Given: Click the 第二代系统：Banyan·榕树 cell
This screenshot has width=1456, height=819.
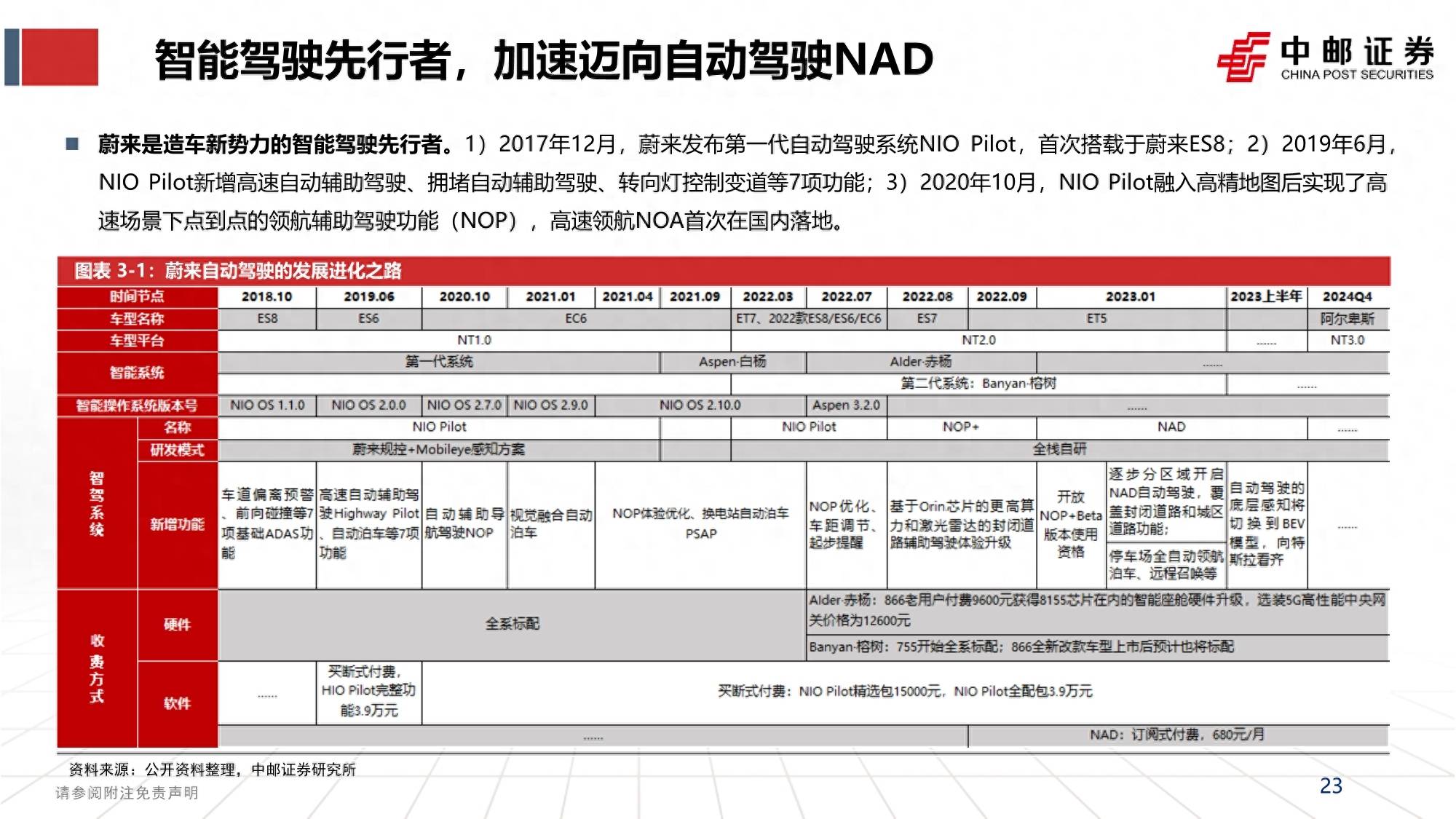Looking at the screenshot, I should 978,384.
